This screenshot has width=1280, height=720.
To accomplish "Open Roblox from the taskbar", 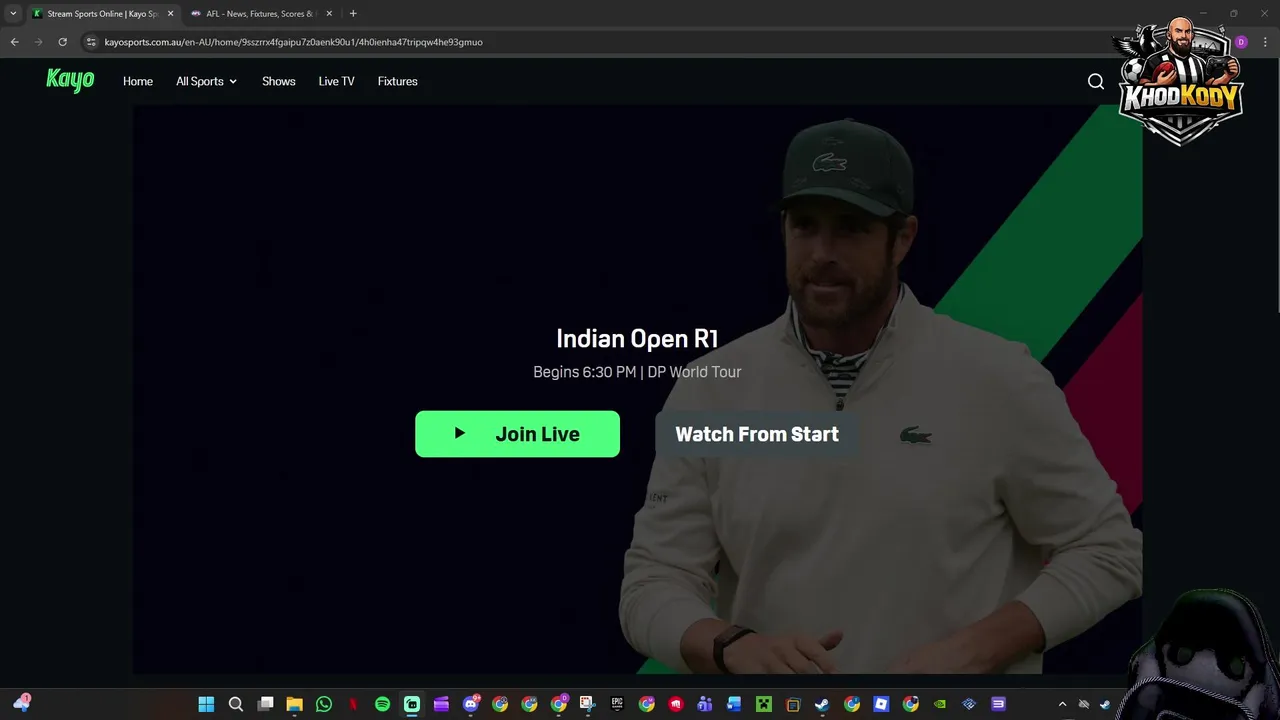I will tap(881, 704).
